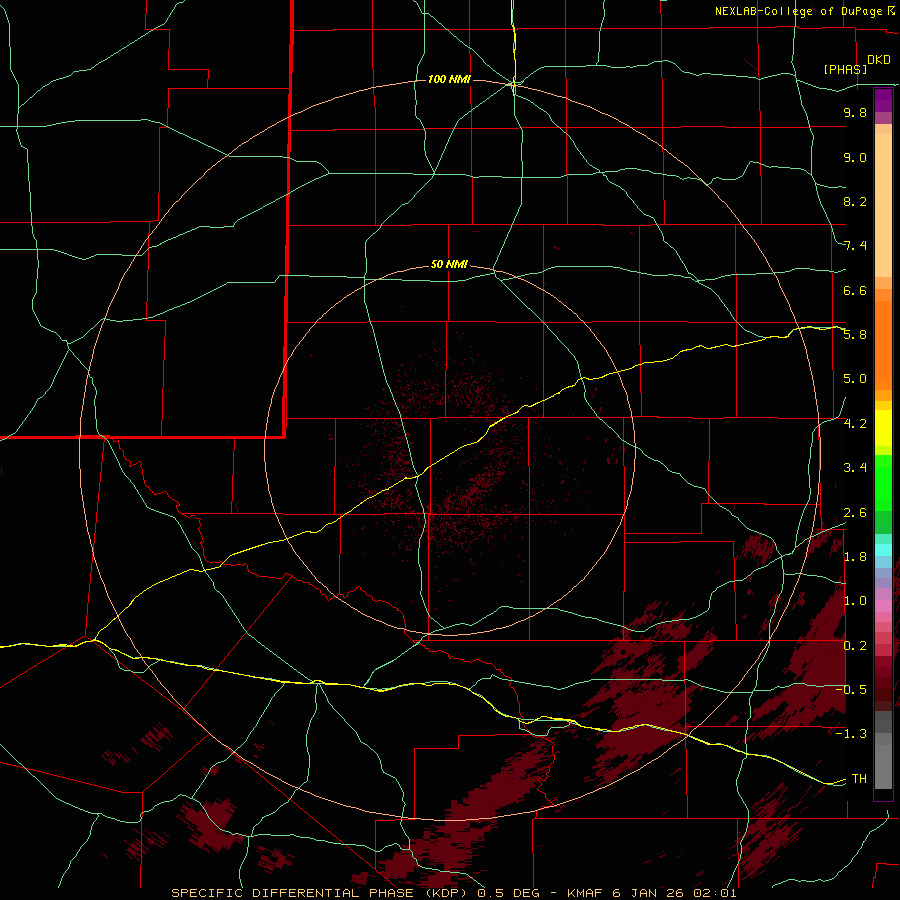Pick the pink band on color scale
Viewport: 900px width, 900px height.
883,606
